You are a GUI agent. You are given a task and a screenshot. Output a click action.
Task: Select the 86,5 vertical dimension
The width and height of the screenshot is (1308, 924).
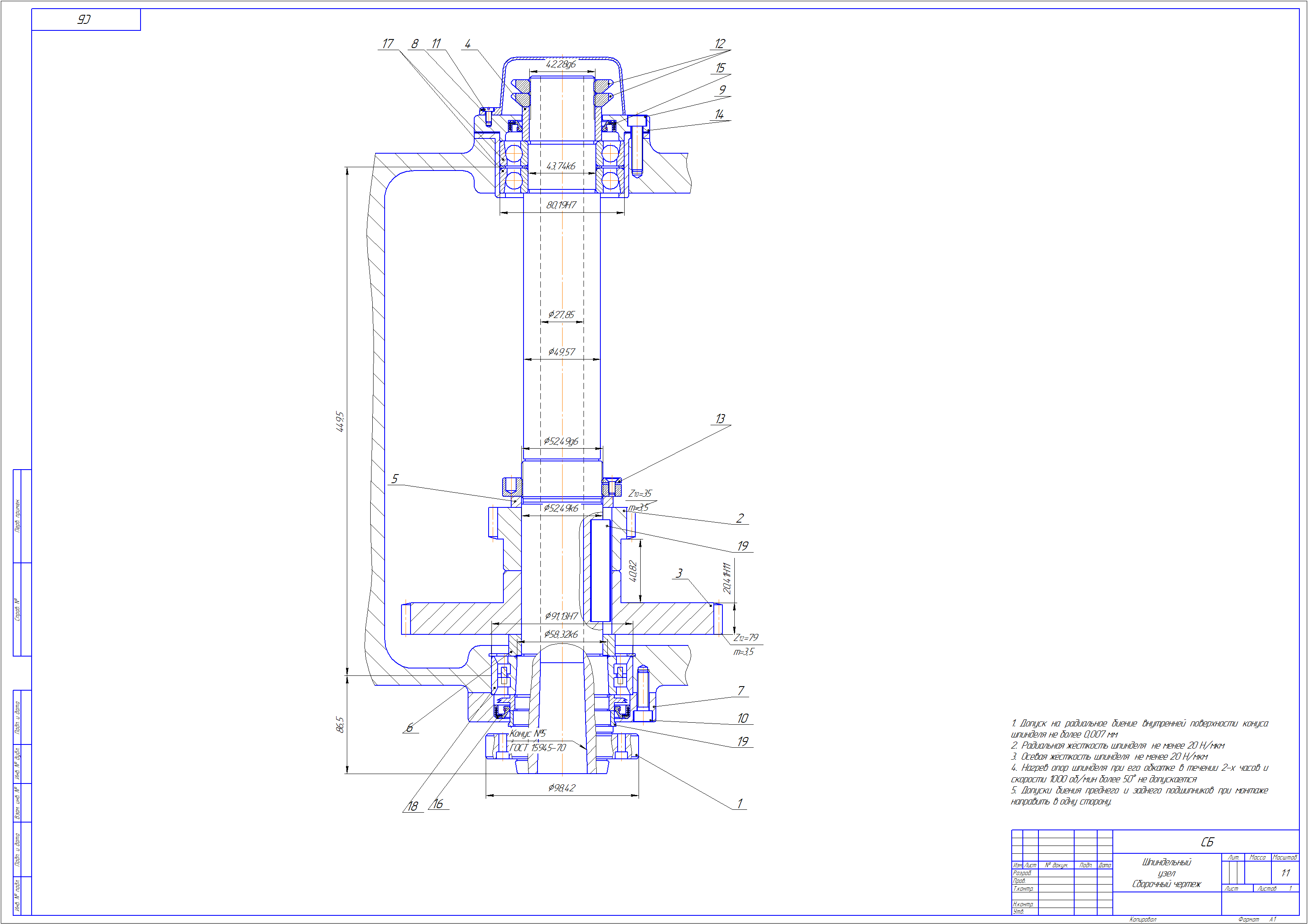coord(340,725)
